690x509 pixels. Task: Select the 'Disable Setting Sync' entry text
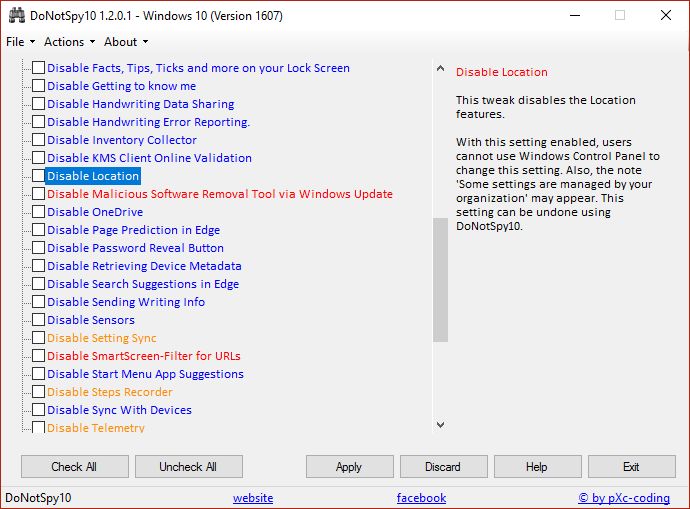(x=102, y=338)
